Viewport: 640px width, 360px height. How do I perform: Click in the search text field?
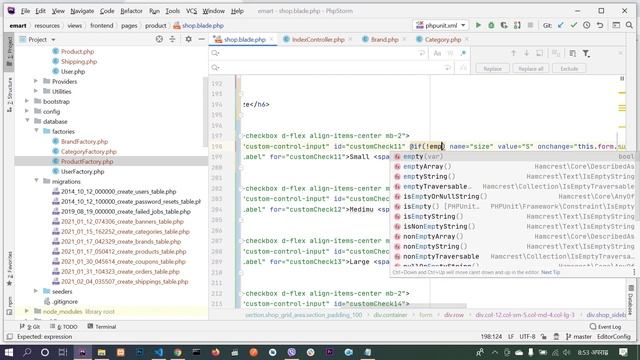[318, 53]
